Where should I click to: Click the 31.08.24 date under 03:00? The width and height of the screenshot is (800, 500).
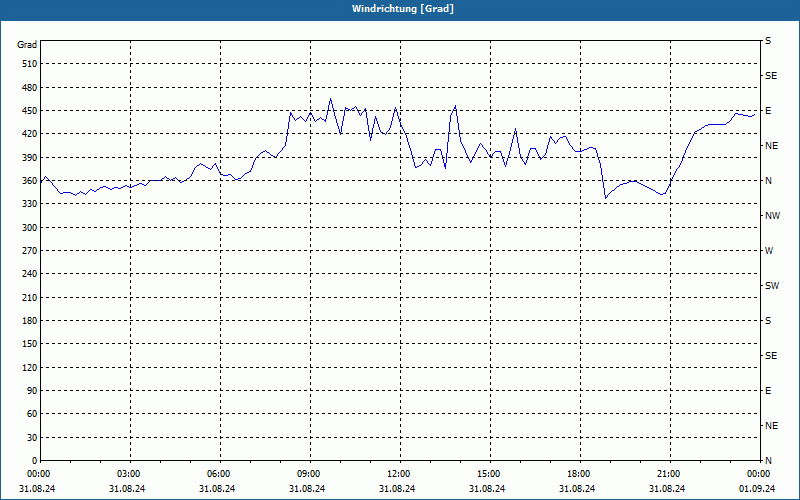click(127, 489)
